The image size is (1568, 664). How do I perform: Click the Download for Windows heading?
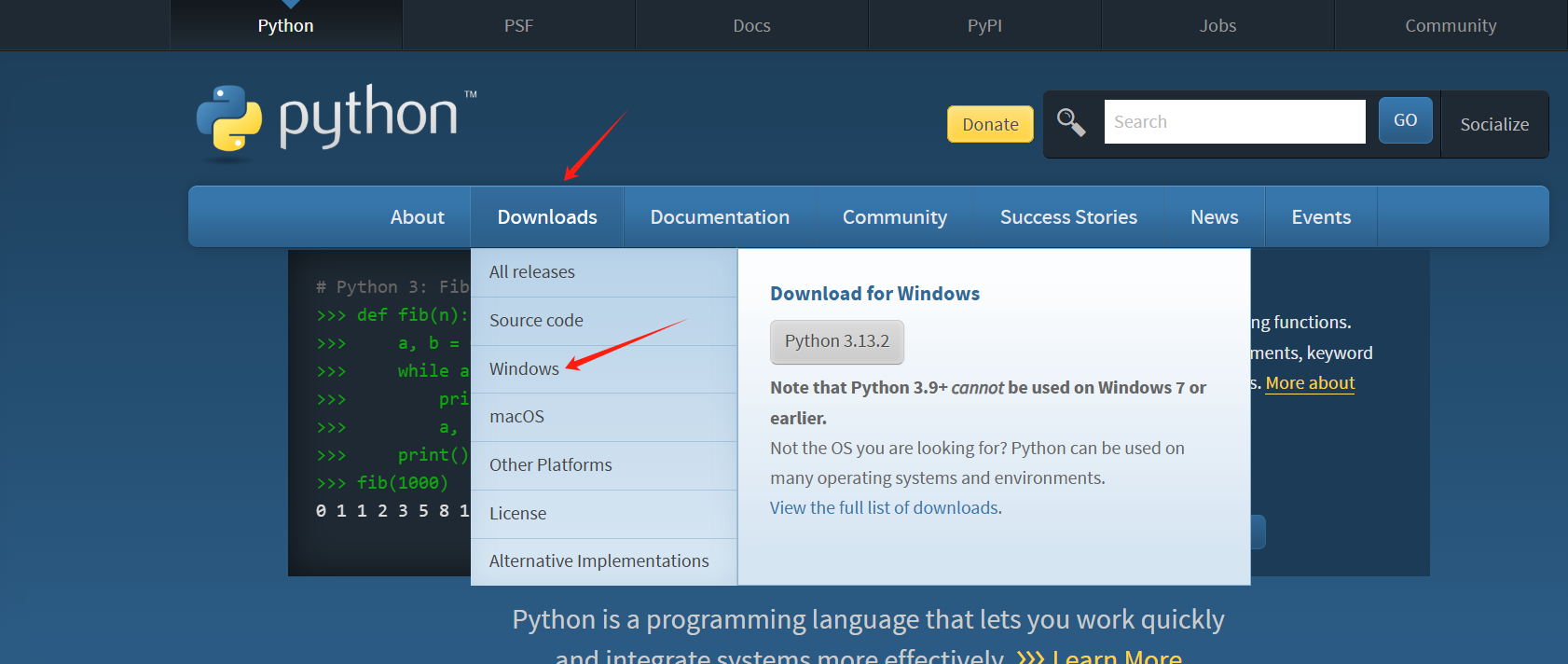pyautogui.click(x=874, y=294)
